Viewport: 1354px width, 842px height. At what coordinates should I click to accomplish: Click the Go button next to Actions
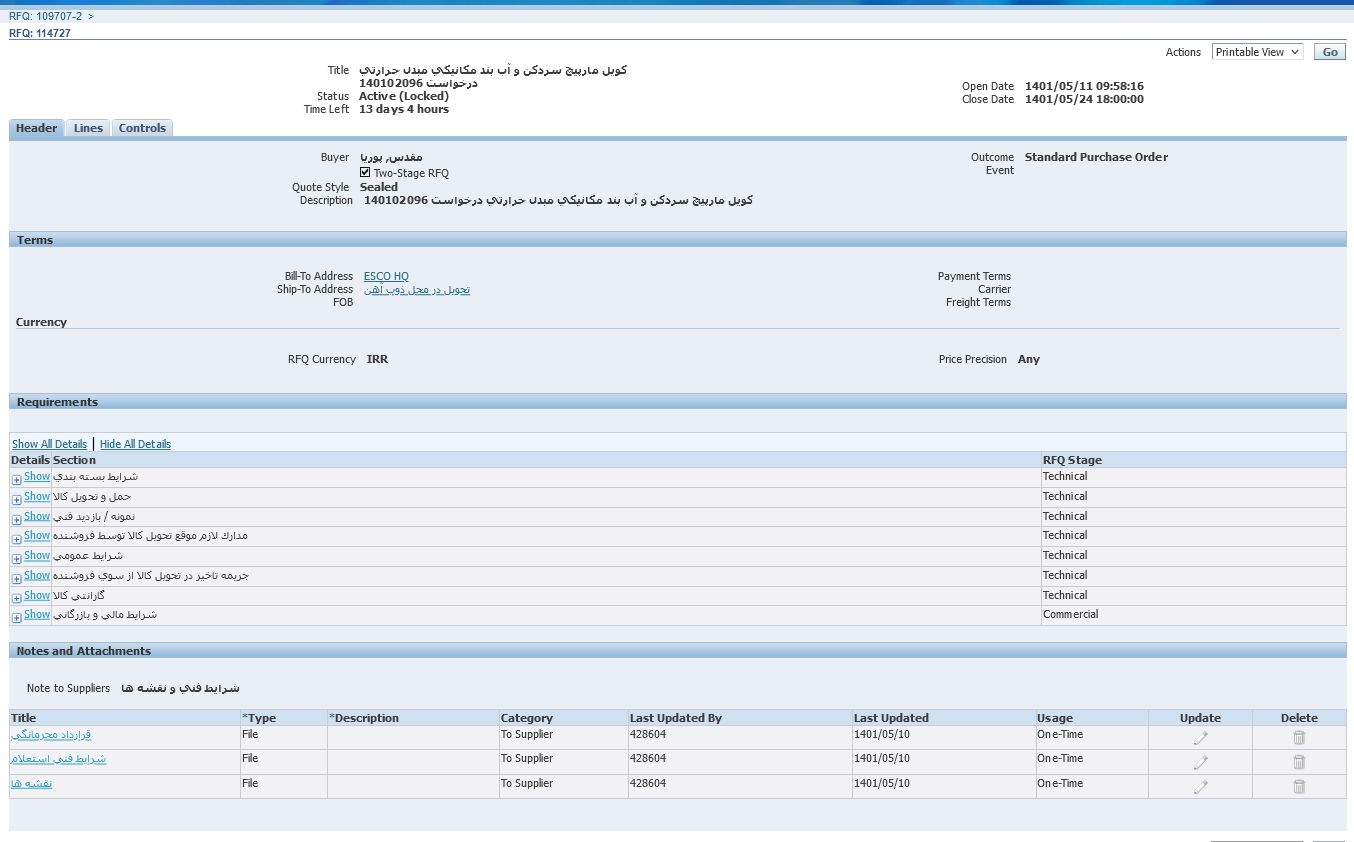pos(1329,52)
